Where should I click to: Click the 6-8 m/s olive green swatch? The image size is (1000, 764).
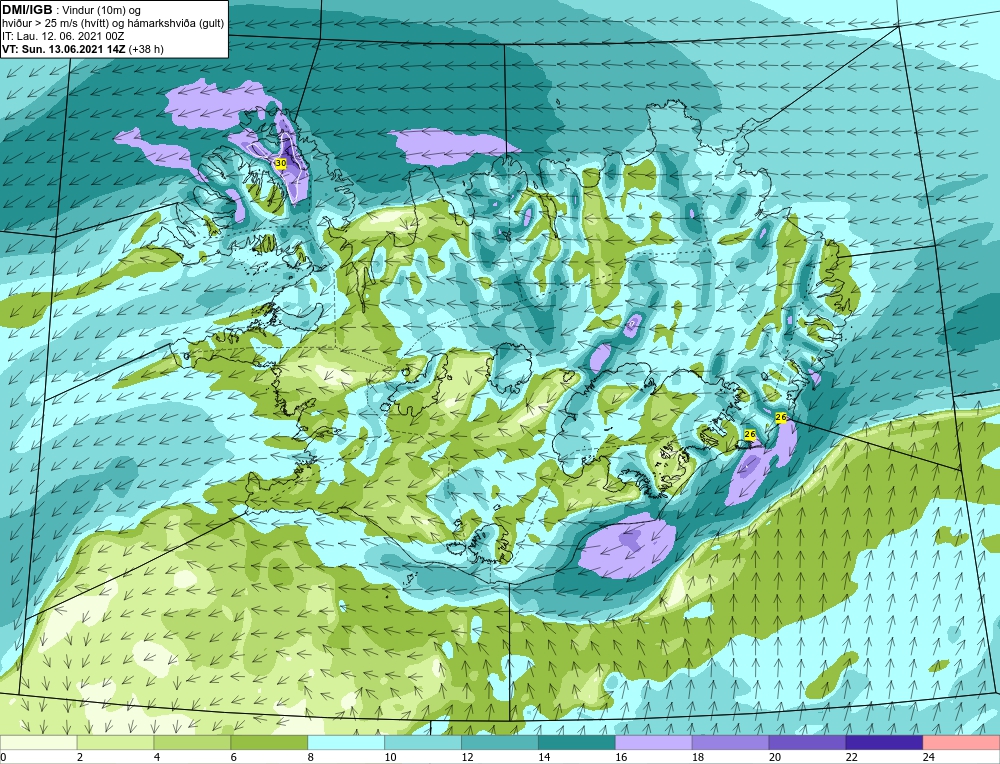(x=269, y=743)
